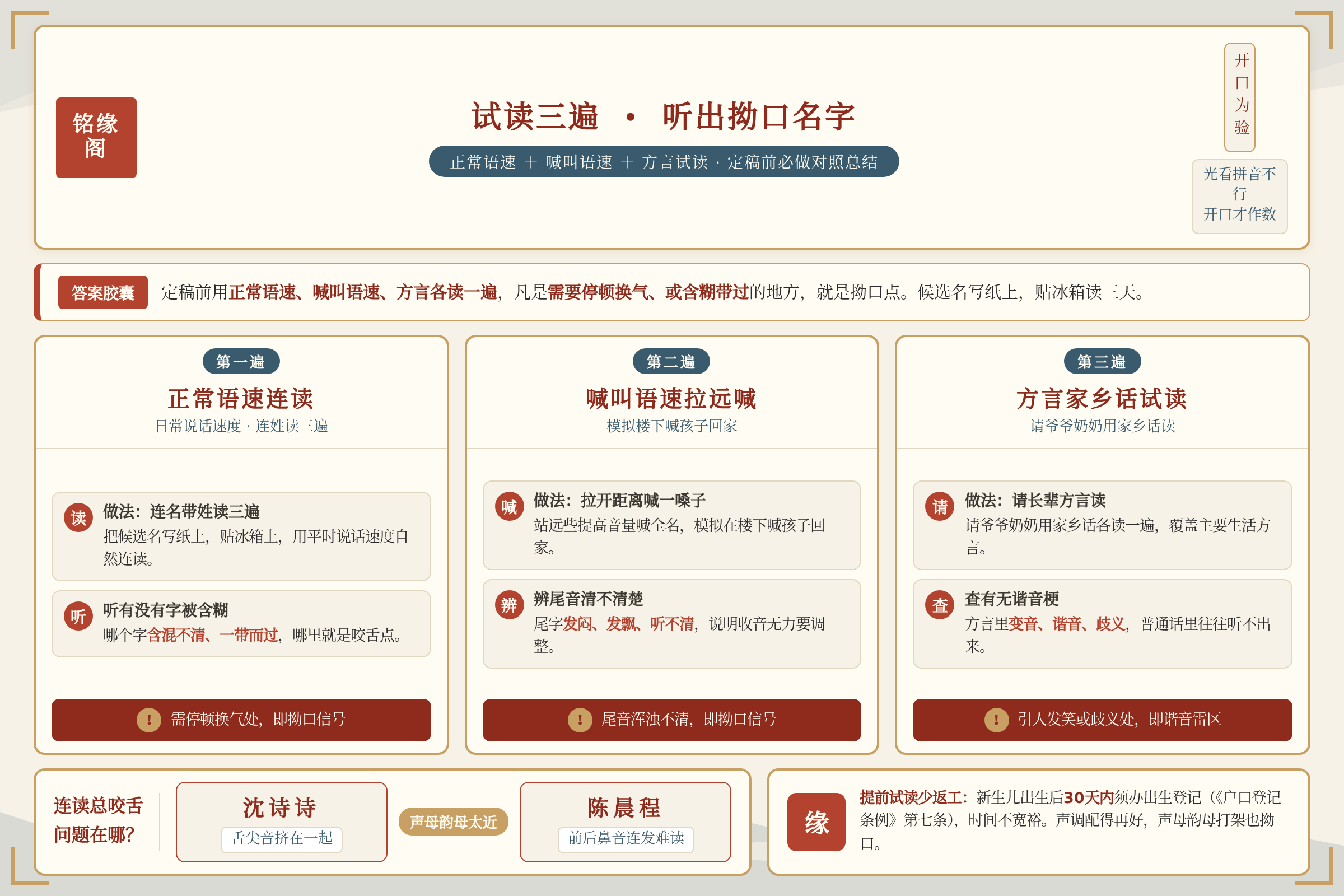Click the 缘 red square icon
1344x896 pixels.
pos(816,822)
